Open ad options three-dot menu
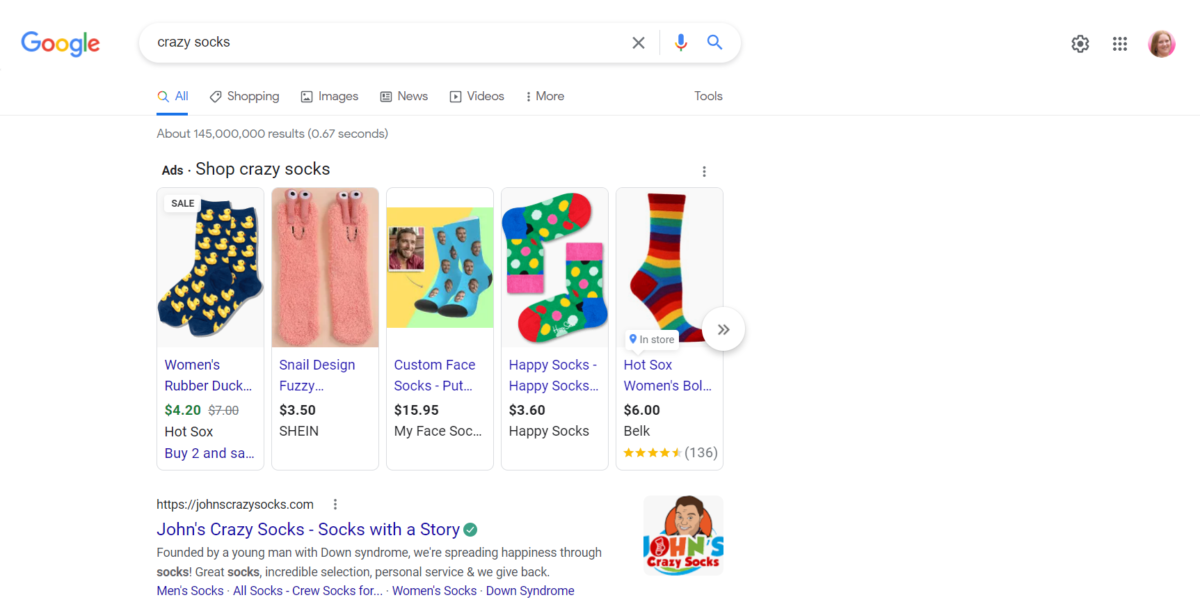 pos(704,171)
